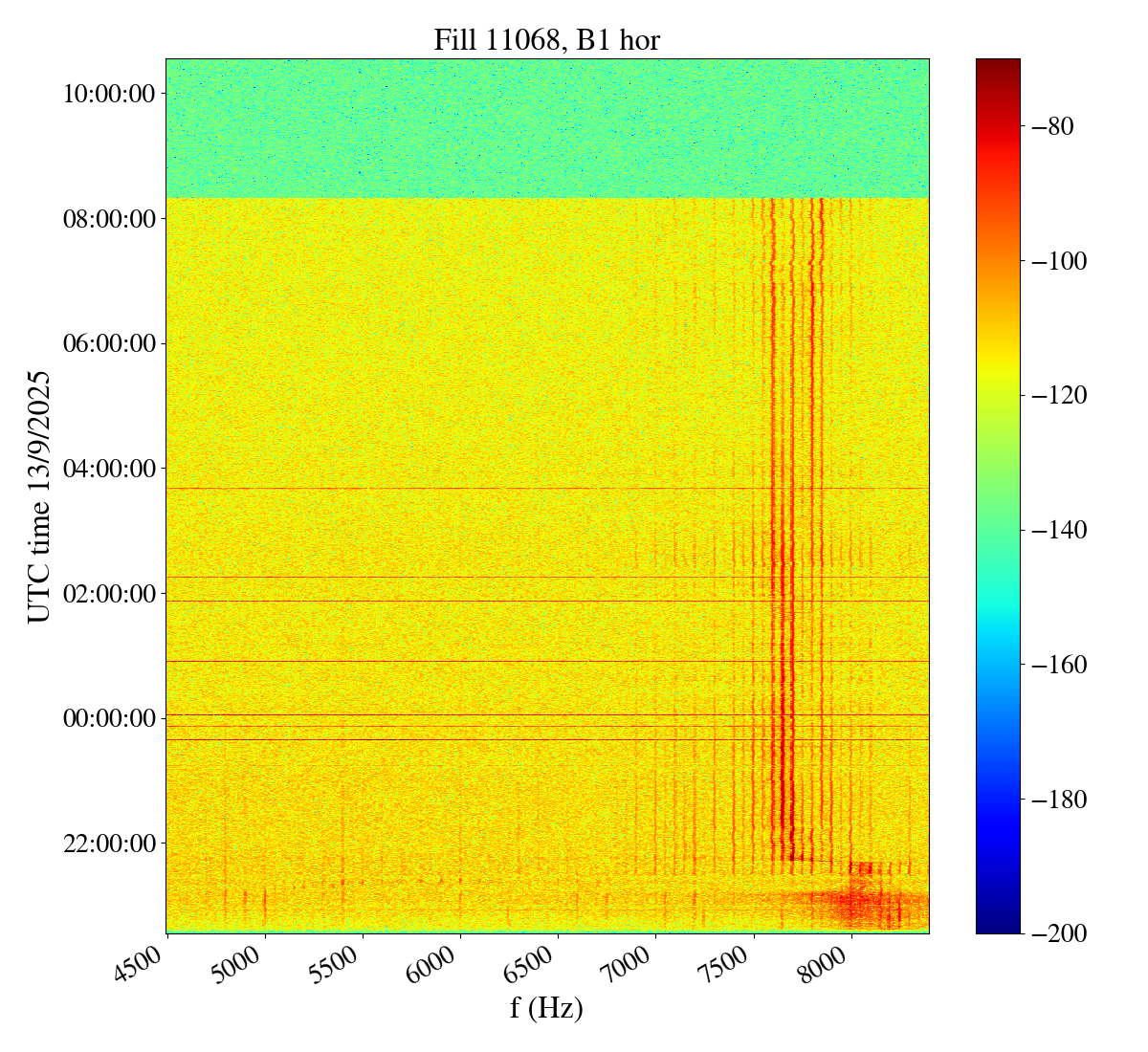Image resolution: width=1148 pixels, height=1052 pixels.
Task: Select the 08:00:00 time tick label
Action: 109,219
